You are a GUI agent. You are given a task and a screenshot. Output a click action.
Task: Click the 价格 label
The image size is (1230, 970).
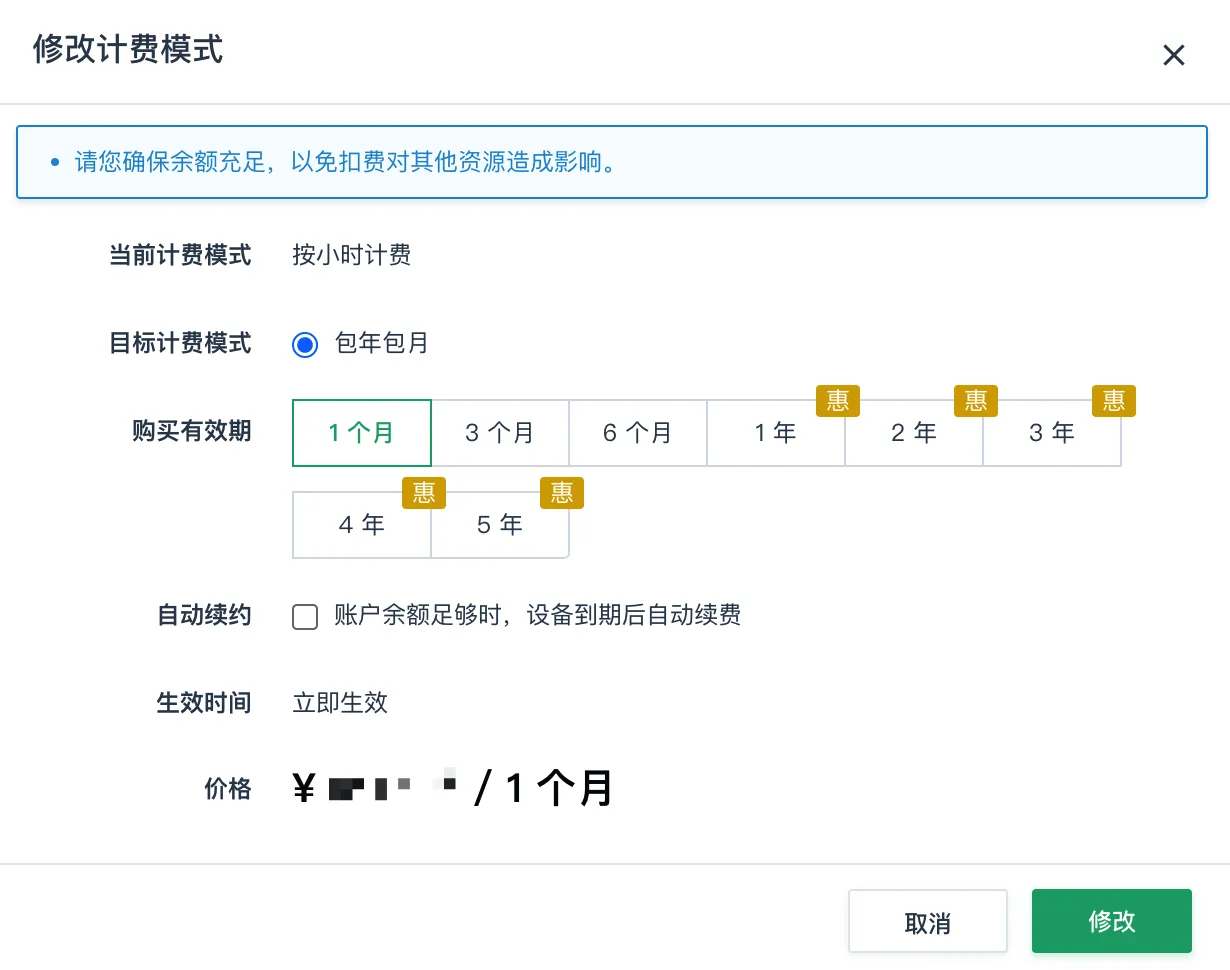pos(228,790)
